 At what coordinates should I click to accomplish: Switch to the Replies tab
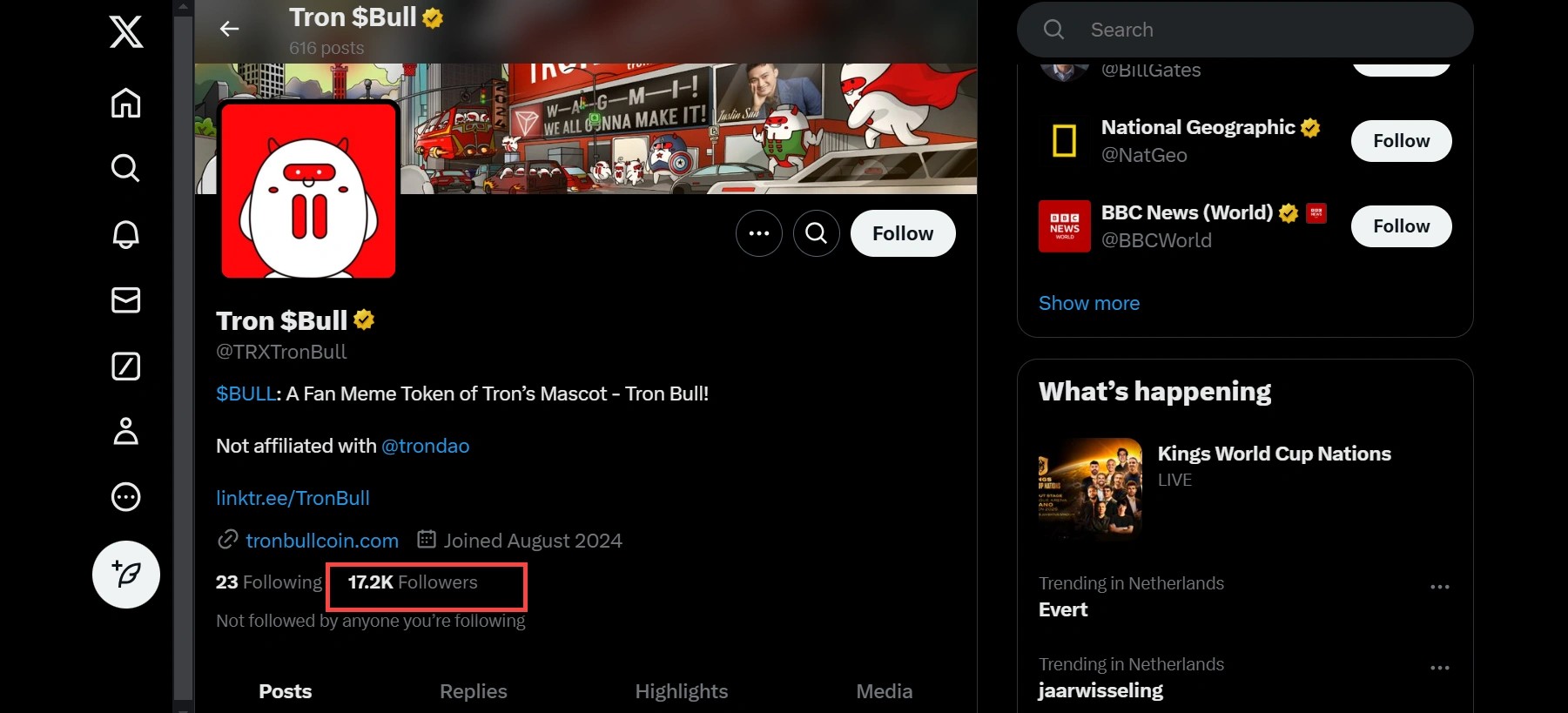pos(474,691)
